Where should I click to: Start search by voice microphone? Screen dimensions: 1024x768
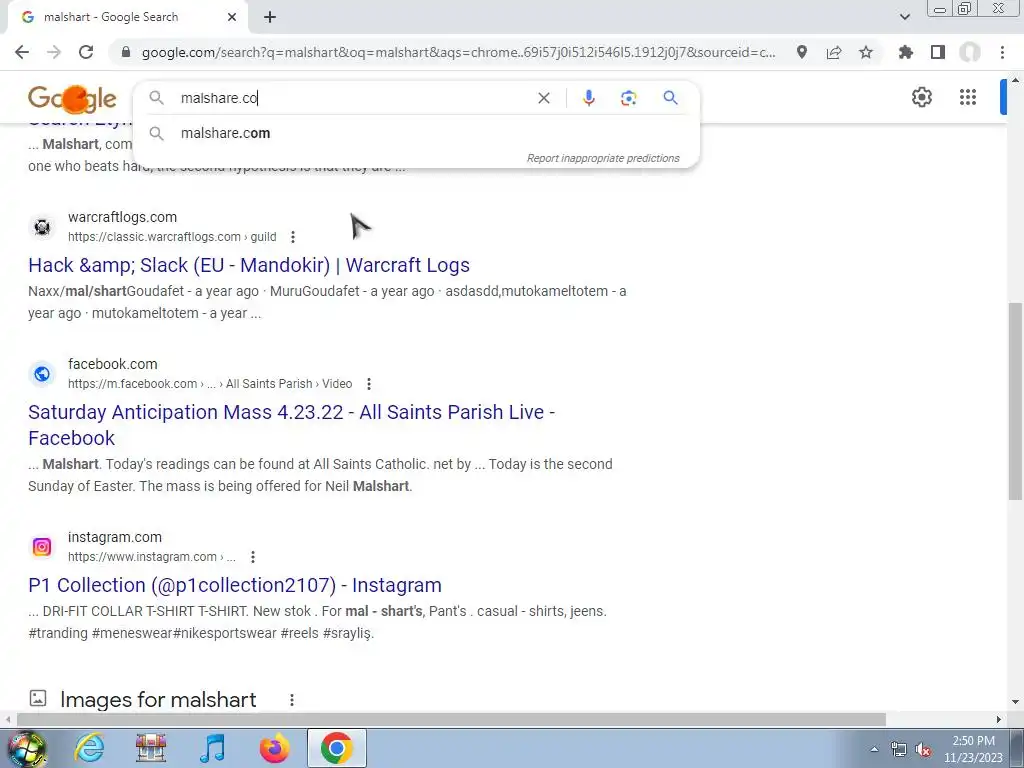pos(588,98)
